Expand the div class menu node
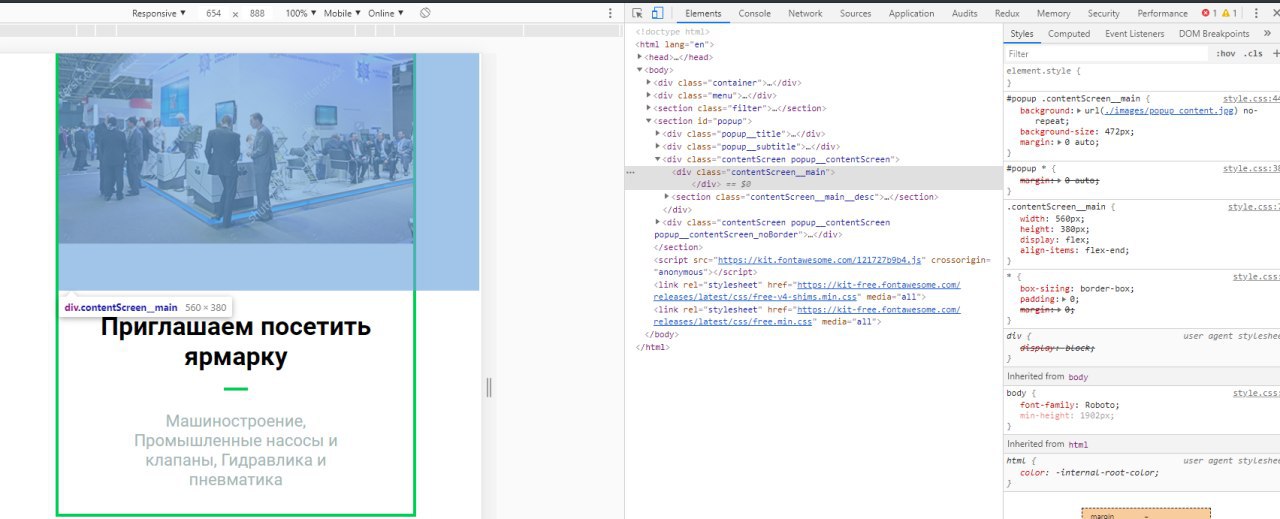 click(648, 96)
